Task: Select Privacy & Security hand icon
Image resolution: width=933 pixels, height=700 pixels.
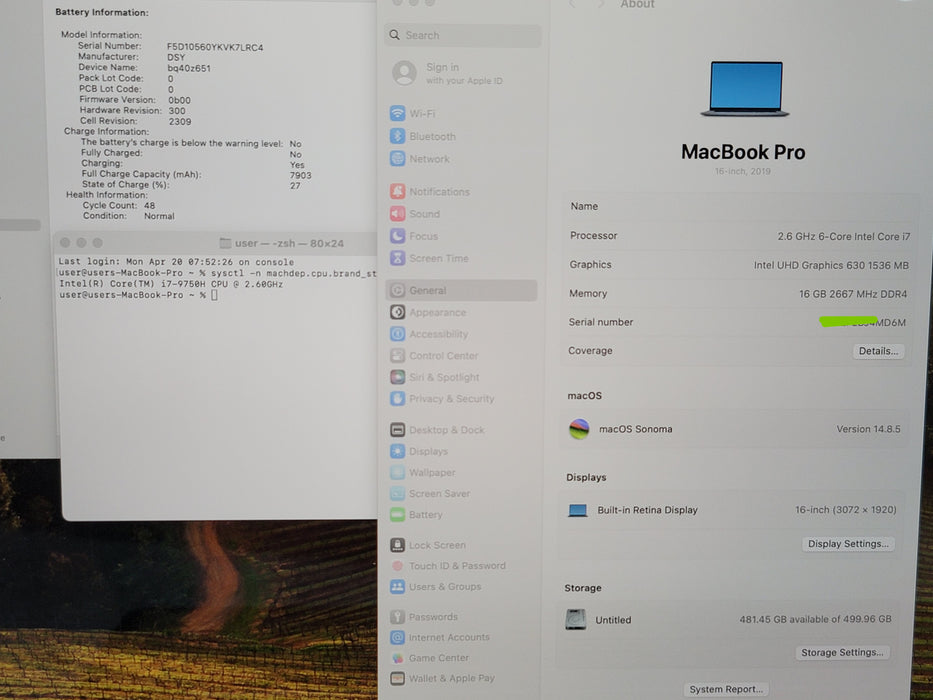Action: click(397, 398)
